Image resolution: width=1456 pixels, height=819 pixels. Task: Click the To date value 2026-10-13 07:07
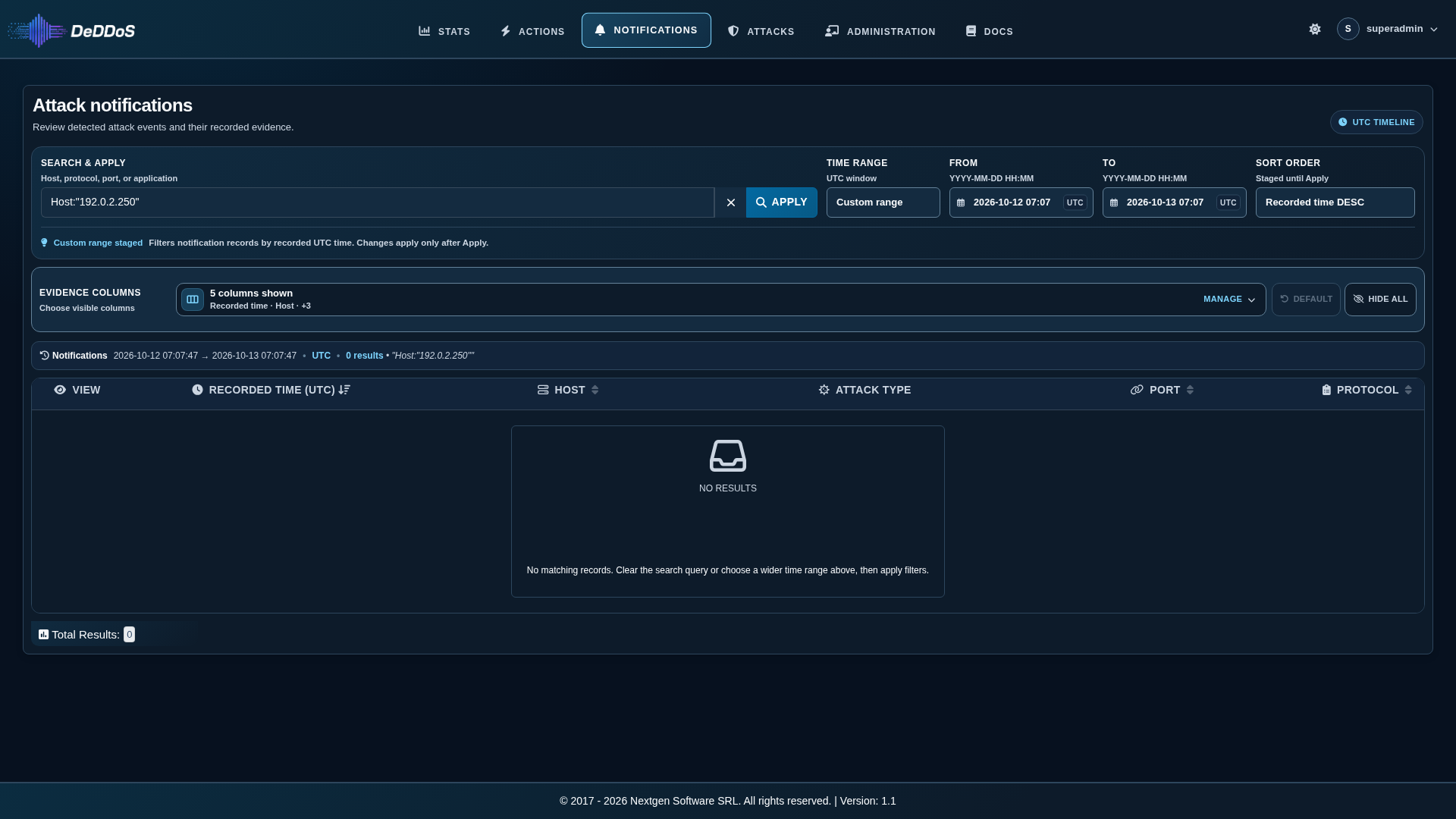pos(1165,202)
